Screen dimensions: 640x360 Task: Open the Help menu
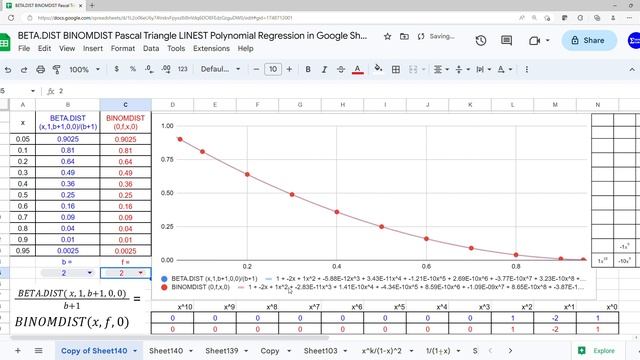(245, 48)
